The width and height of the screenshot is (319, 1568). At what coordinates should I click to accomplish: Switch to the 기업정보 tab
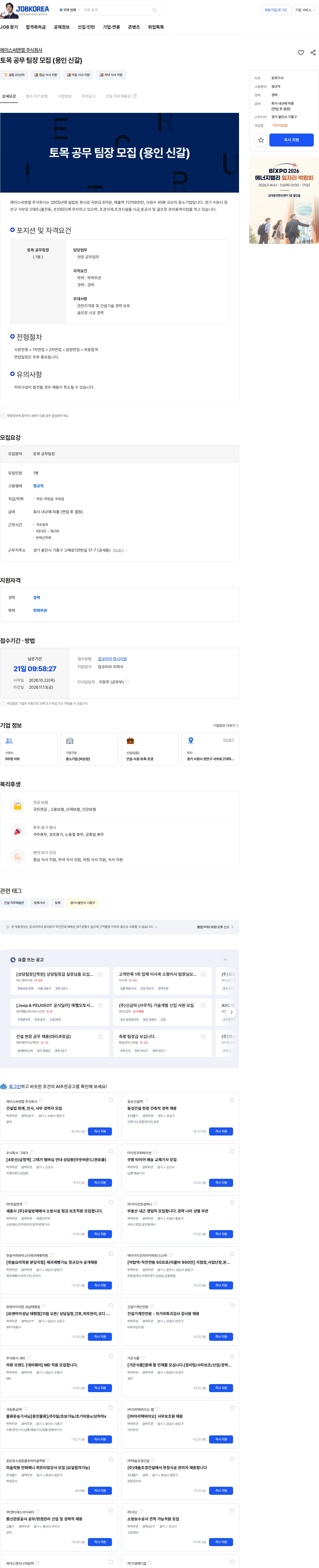(x=65, y=96)
